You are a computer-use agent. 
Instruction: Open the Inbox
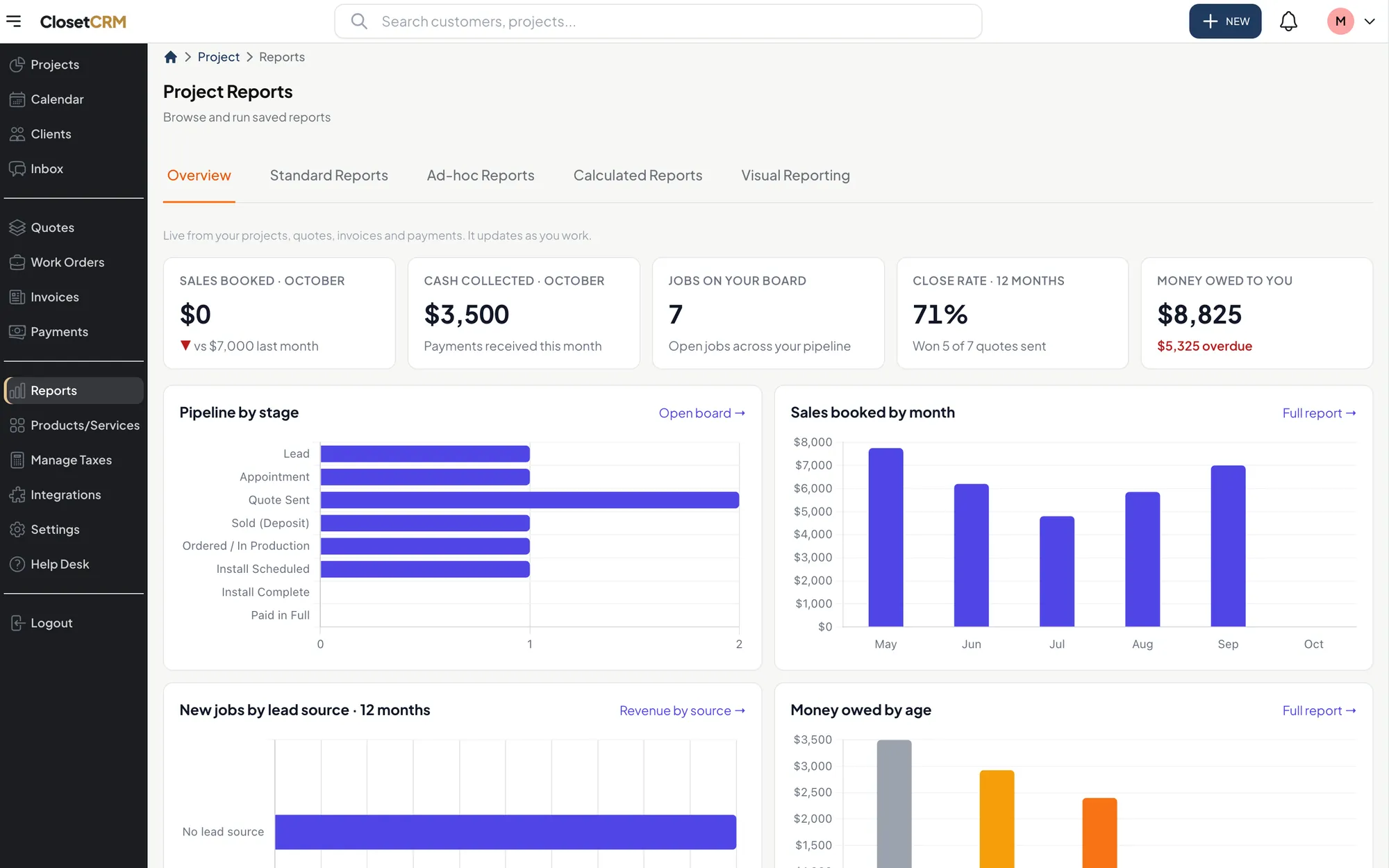click(74, 169)
